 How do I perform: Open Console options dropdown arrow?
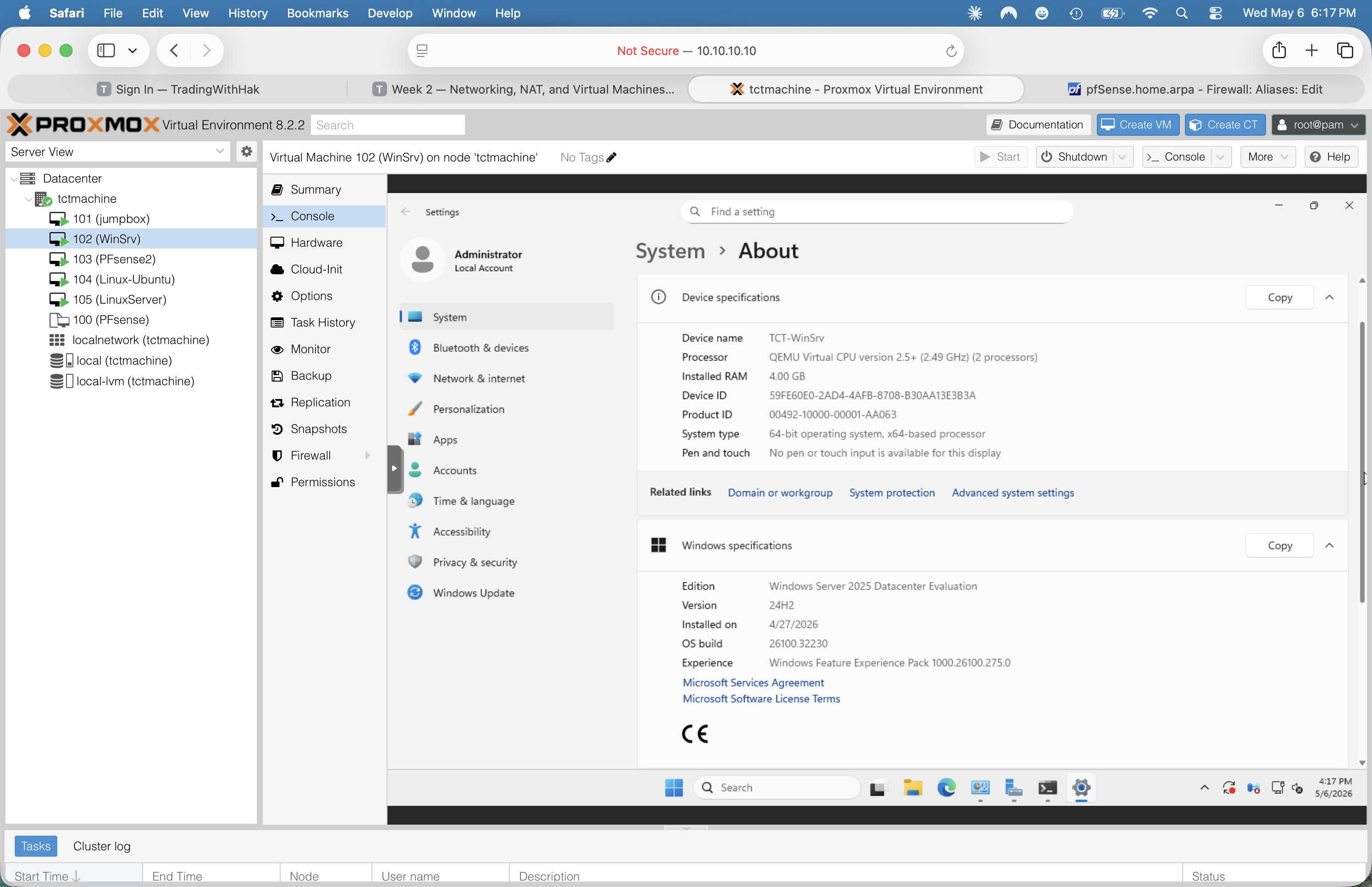(1220, 157)
